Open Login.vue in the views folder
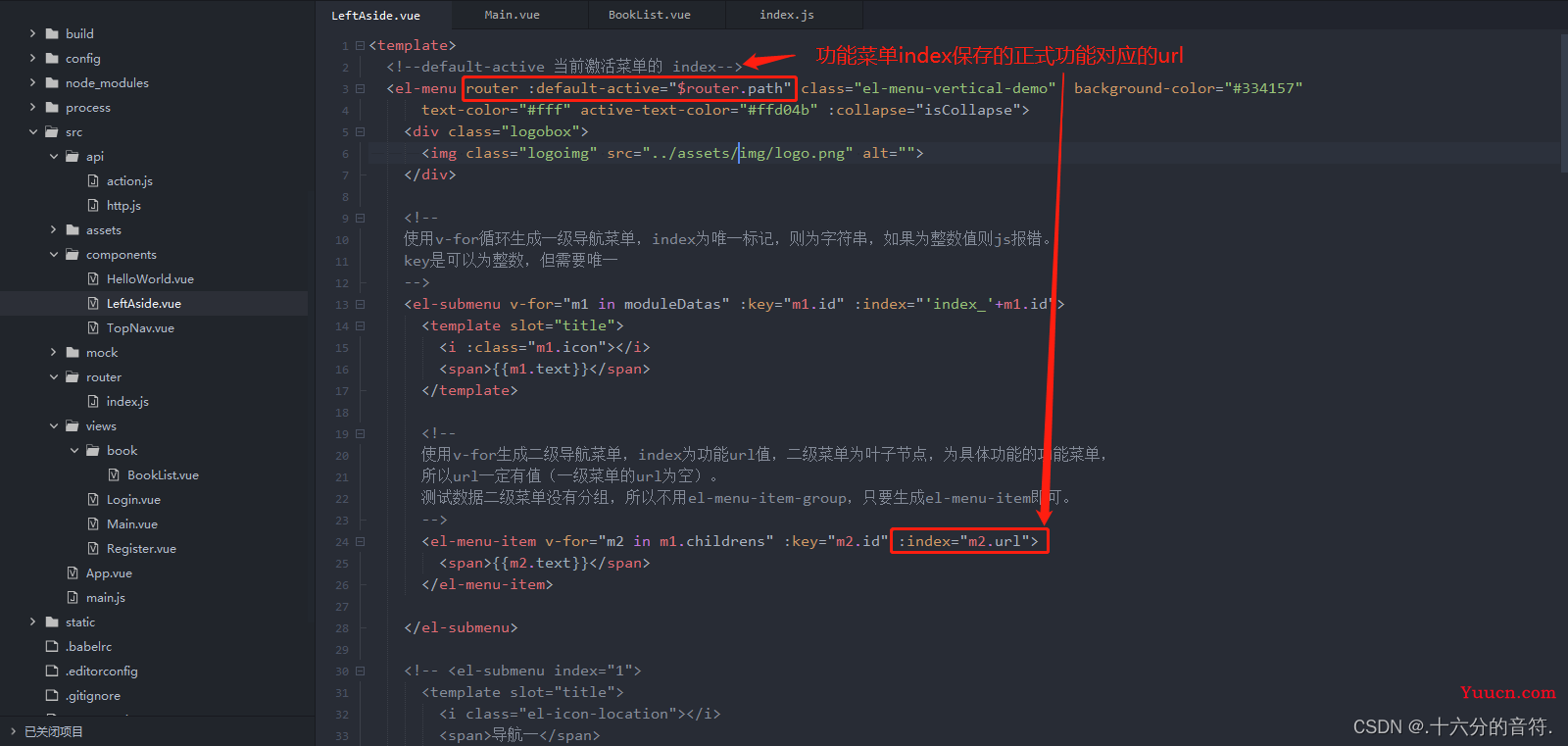Screen dimensions: 1568x746 tap(133, 499)
